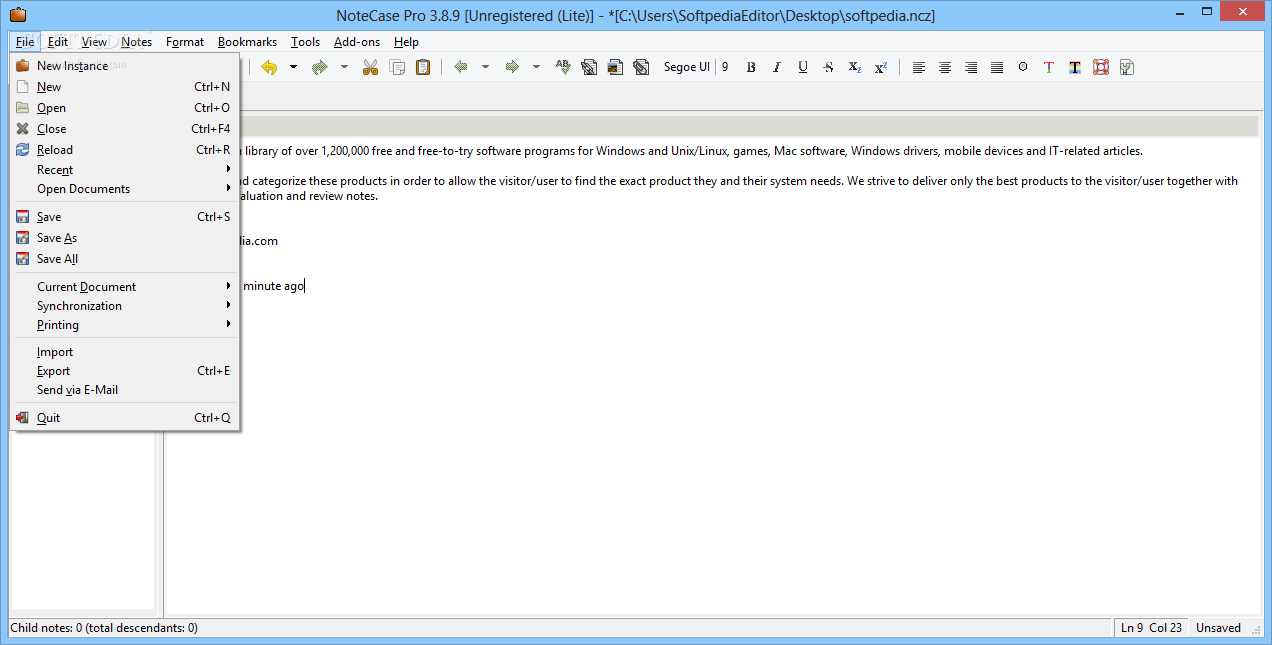Choose Quit from File menu
Viewport: 1272px width, 645px height.
tap(125, 418)
